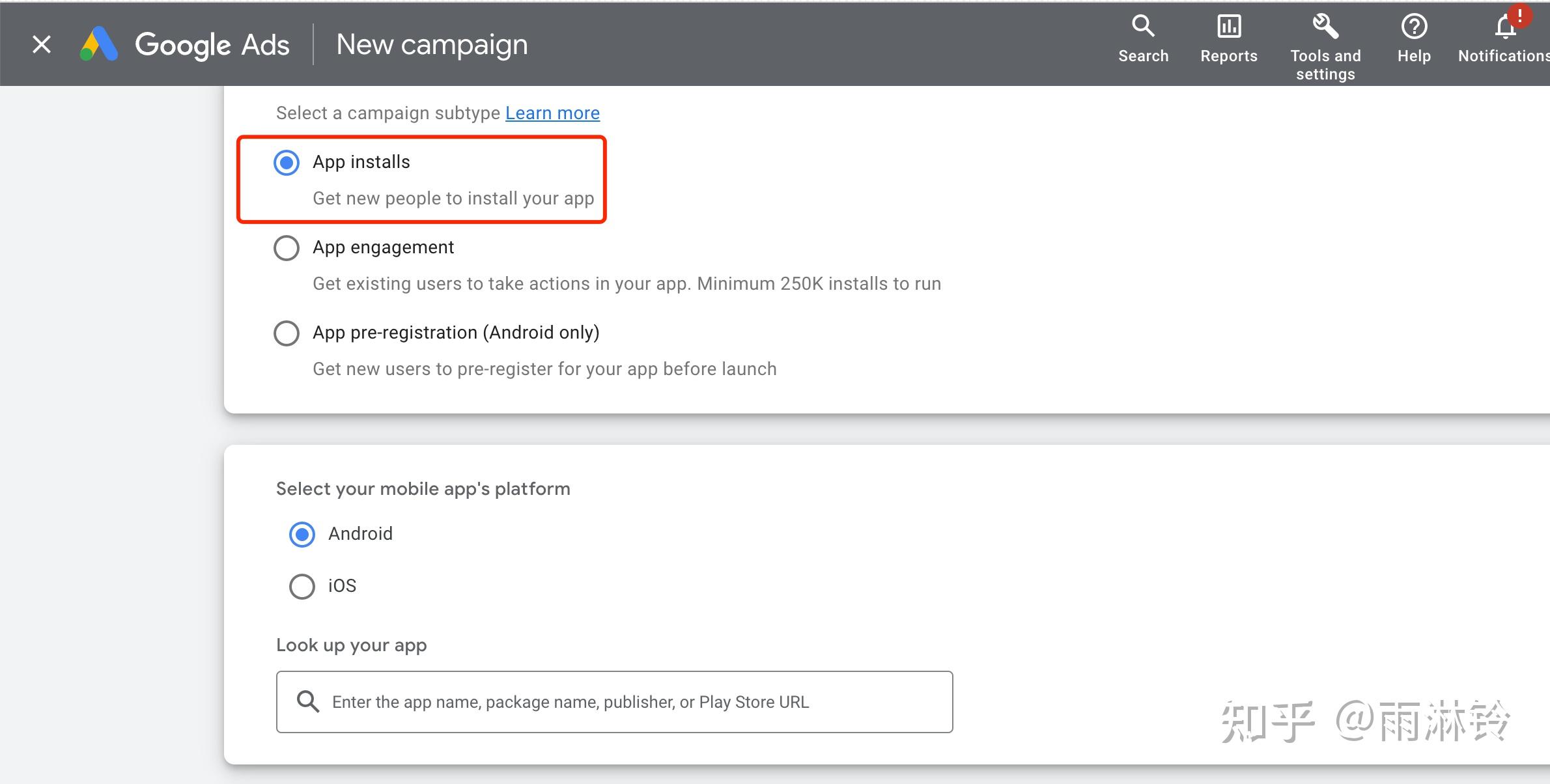Choose App pre-registration (Android only)
The width and height of the screenshot is (1550, 784).
pyautogui.click(x=287, y=333)
